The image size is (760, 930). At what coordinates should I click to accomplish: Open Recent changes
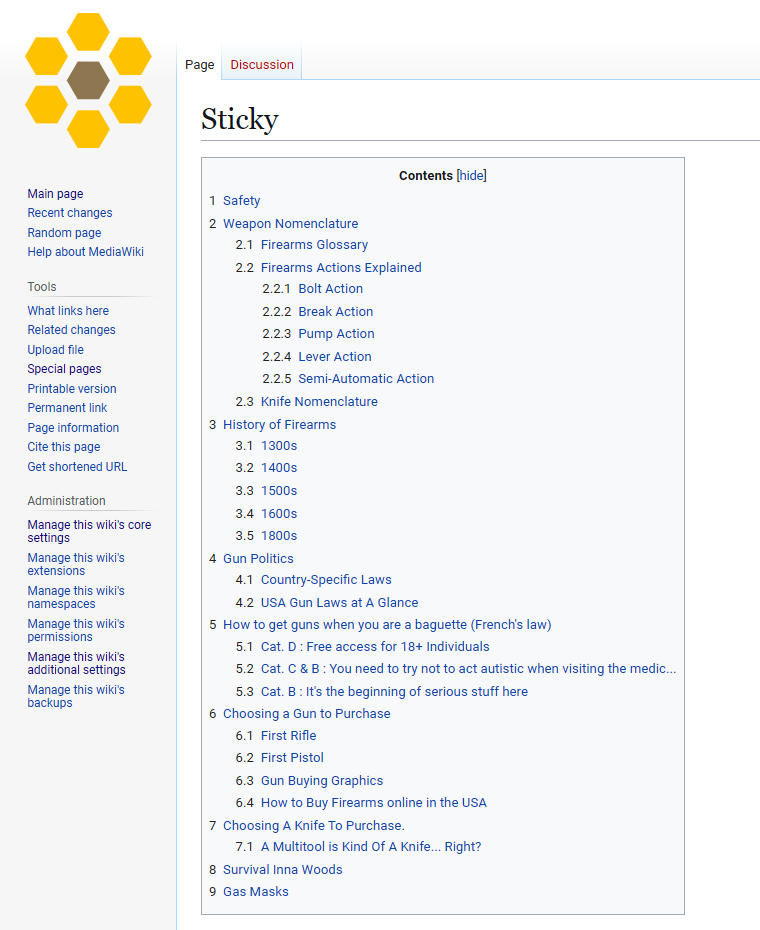tap(69, 213)
